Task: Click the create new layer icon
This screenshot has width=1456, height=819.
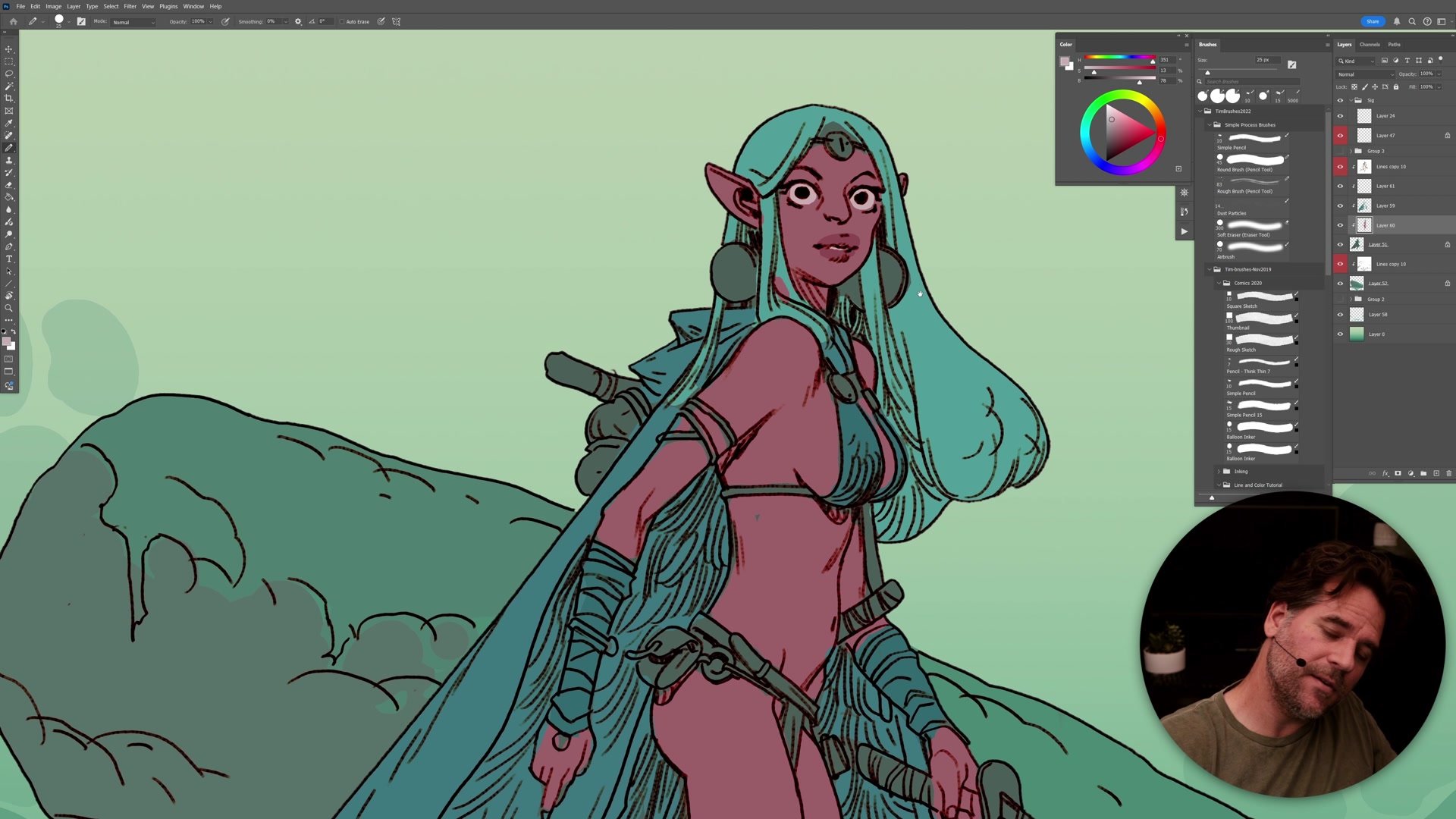Action: pos(1436,473)
